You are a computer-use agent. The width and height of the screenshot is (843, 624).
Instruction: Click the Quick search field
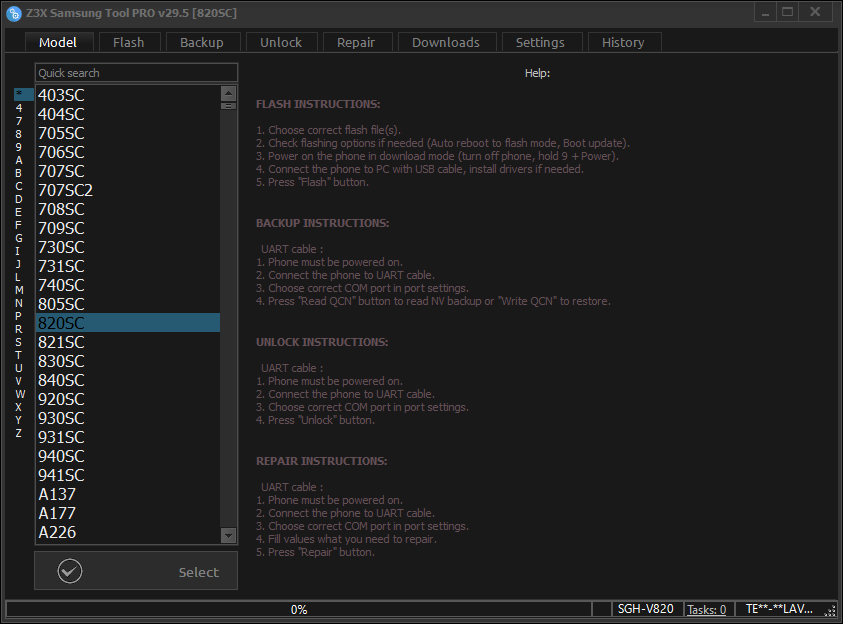(136, 73)
